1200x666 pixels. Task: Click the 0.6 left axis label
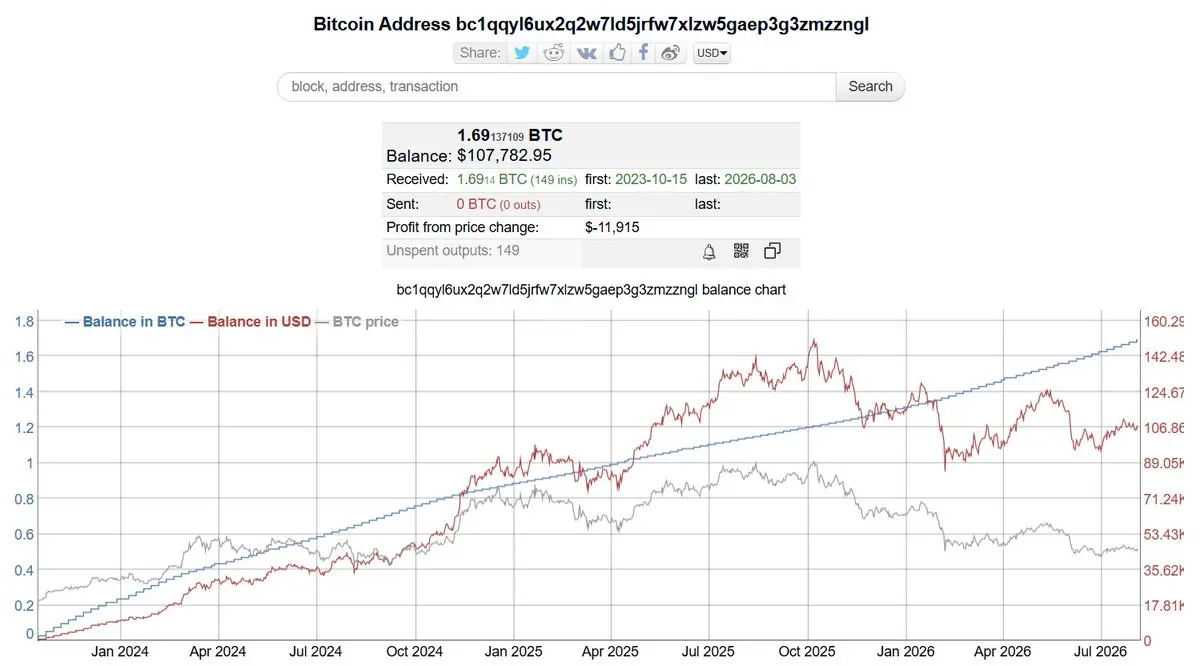(24, 534)
